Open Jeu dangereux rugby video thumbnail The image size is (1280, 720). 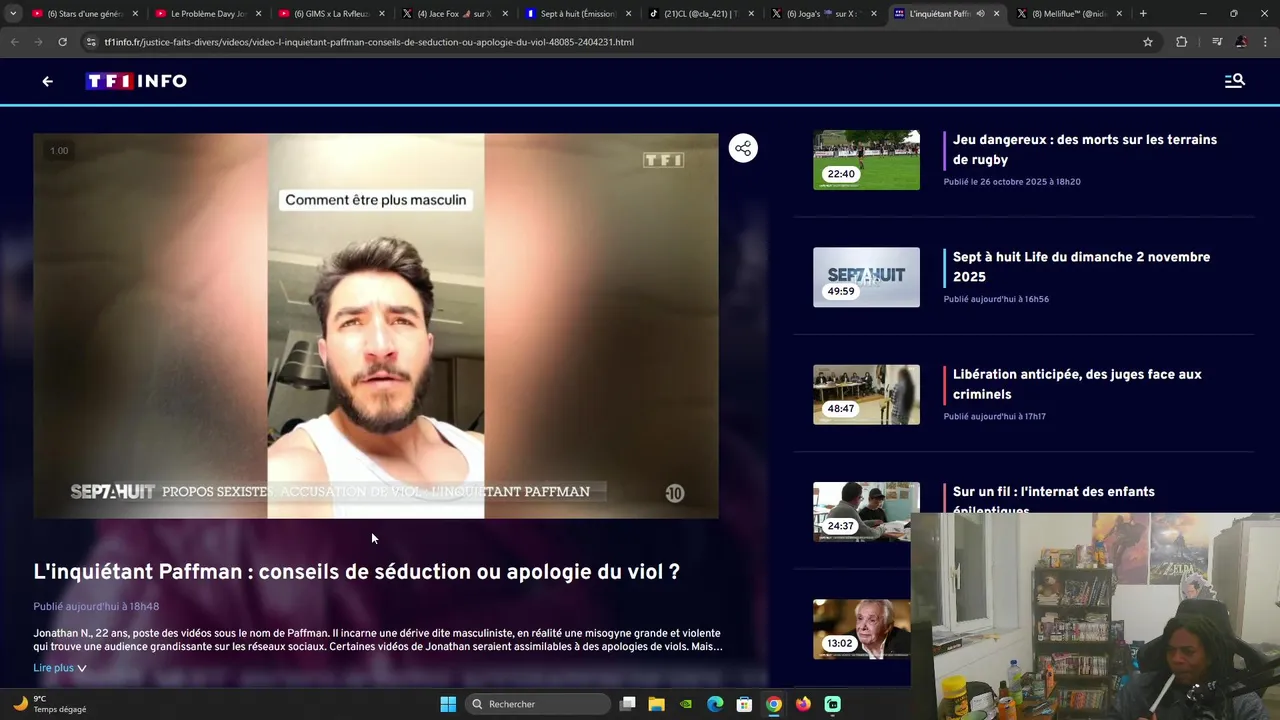[866, 160]
